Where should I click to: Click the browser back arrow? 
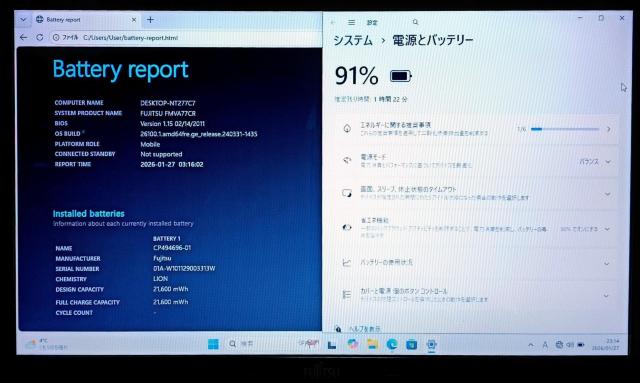click(x=23, y=37)
